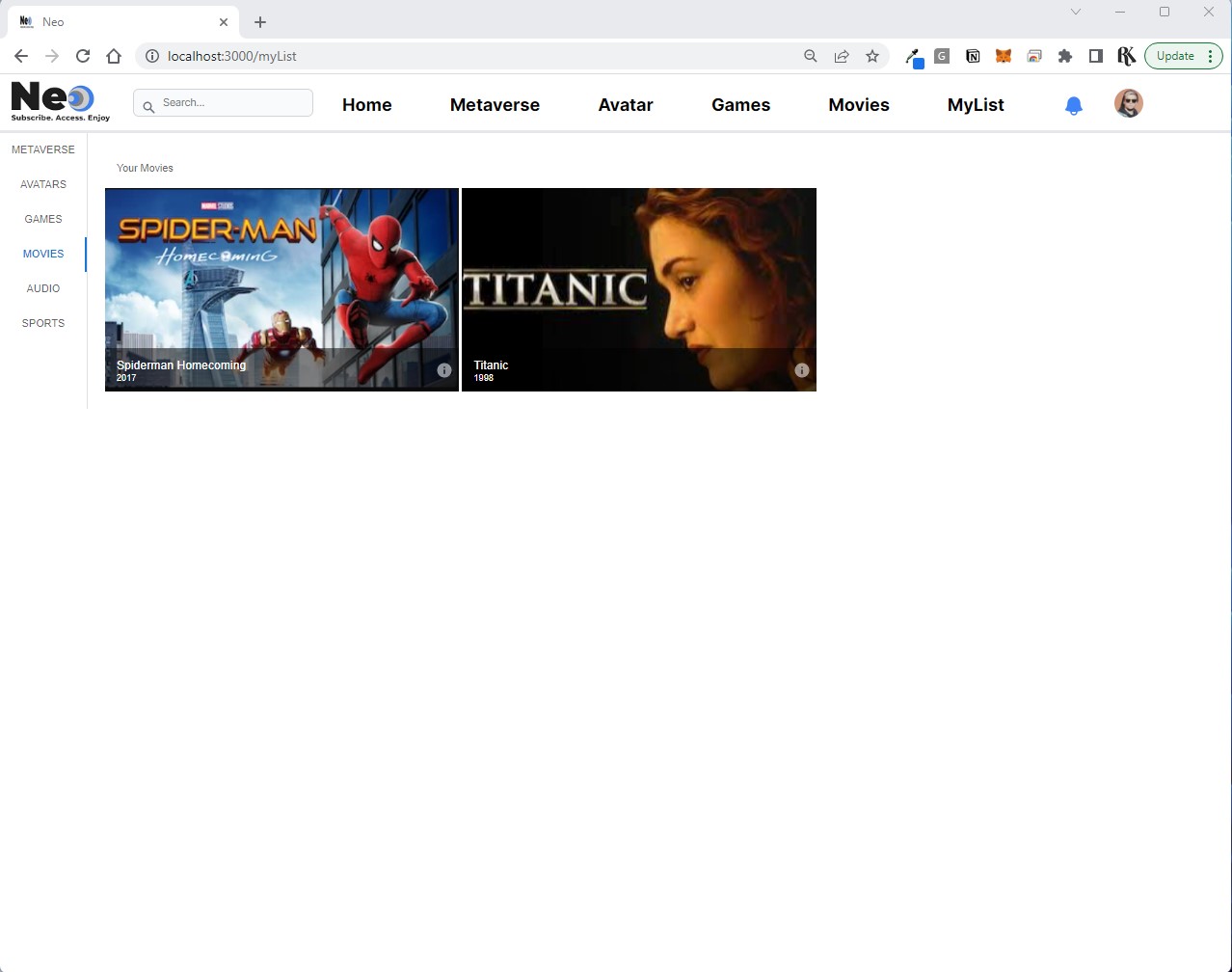Open the notifications bell
Viewport: 1232px width, 972px height.
coord(1073,105)
